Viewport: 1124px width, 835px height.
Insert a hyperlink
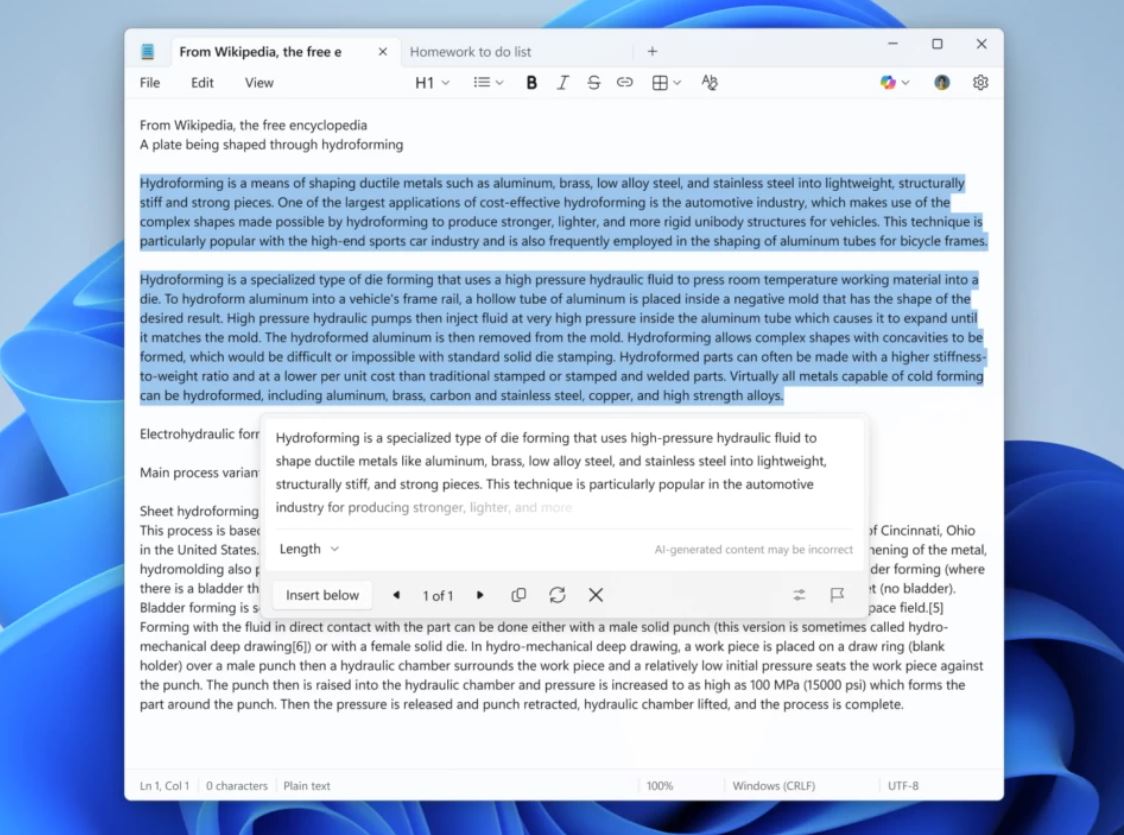click(624, 82)
